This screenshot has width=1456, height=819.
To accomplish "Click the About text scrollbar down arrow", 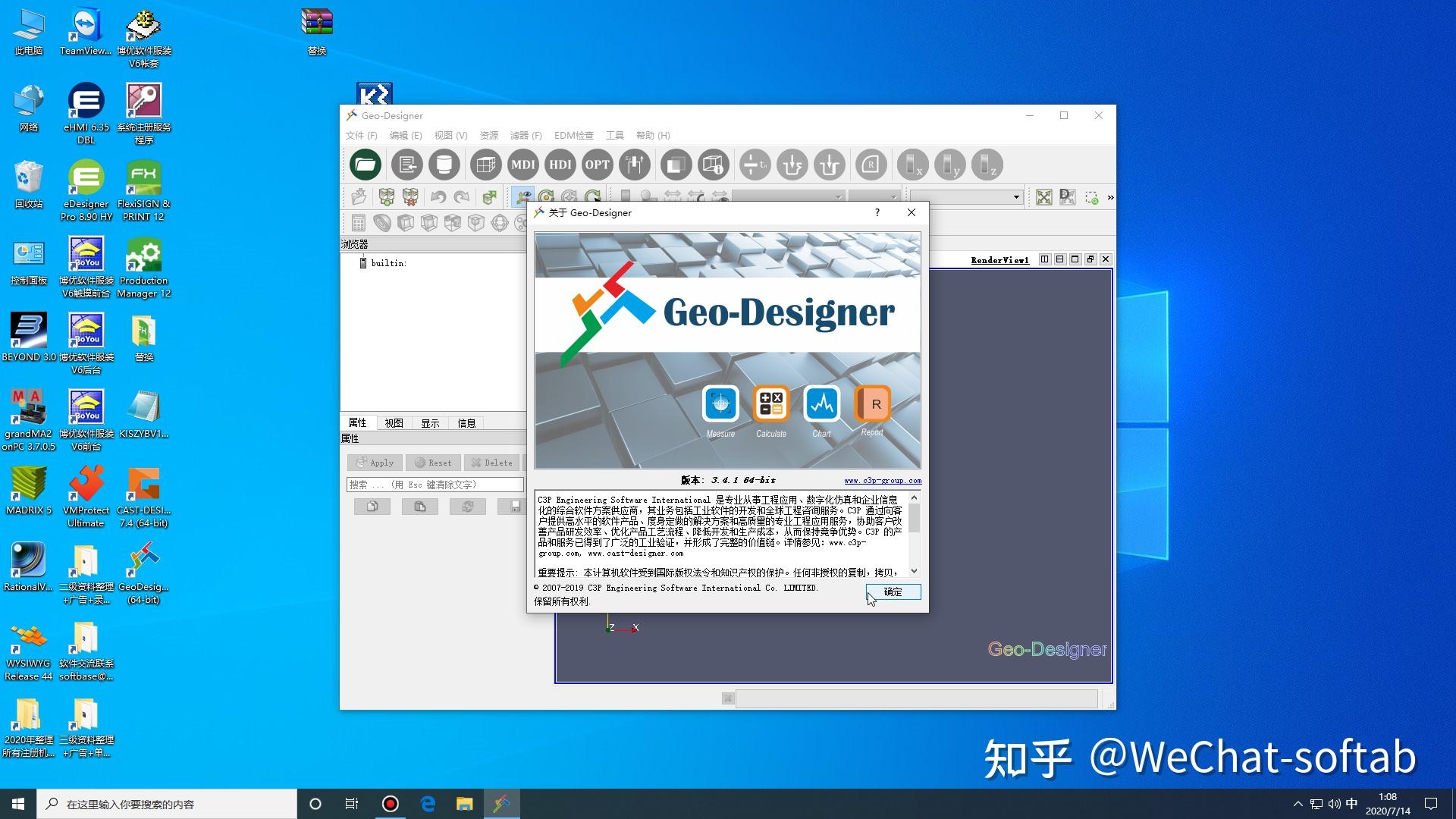I will (x=914, y=571).
